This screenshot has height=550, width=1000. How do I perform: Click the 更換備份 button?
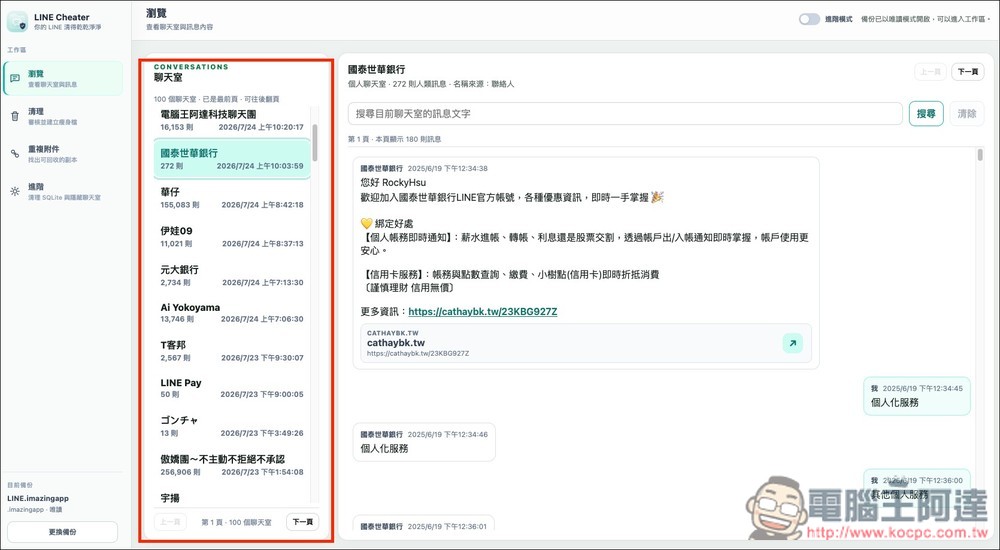[x=62, y=531]
